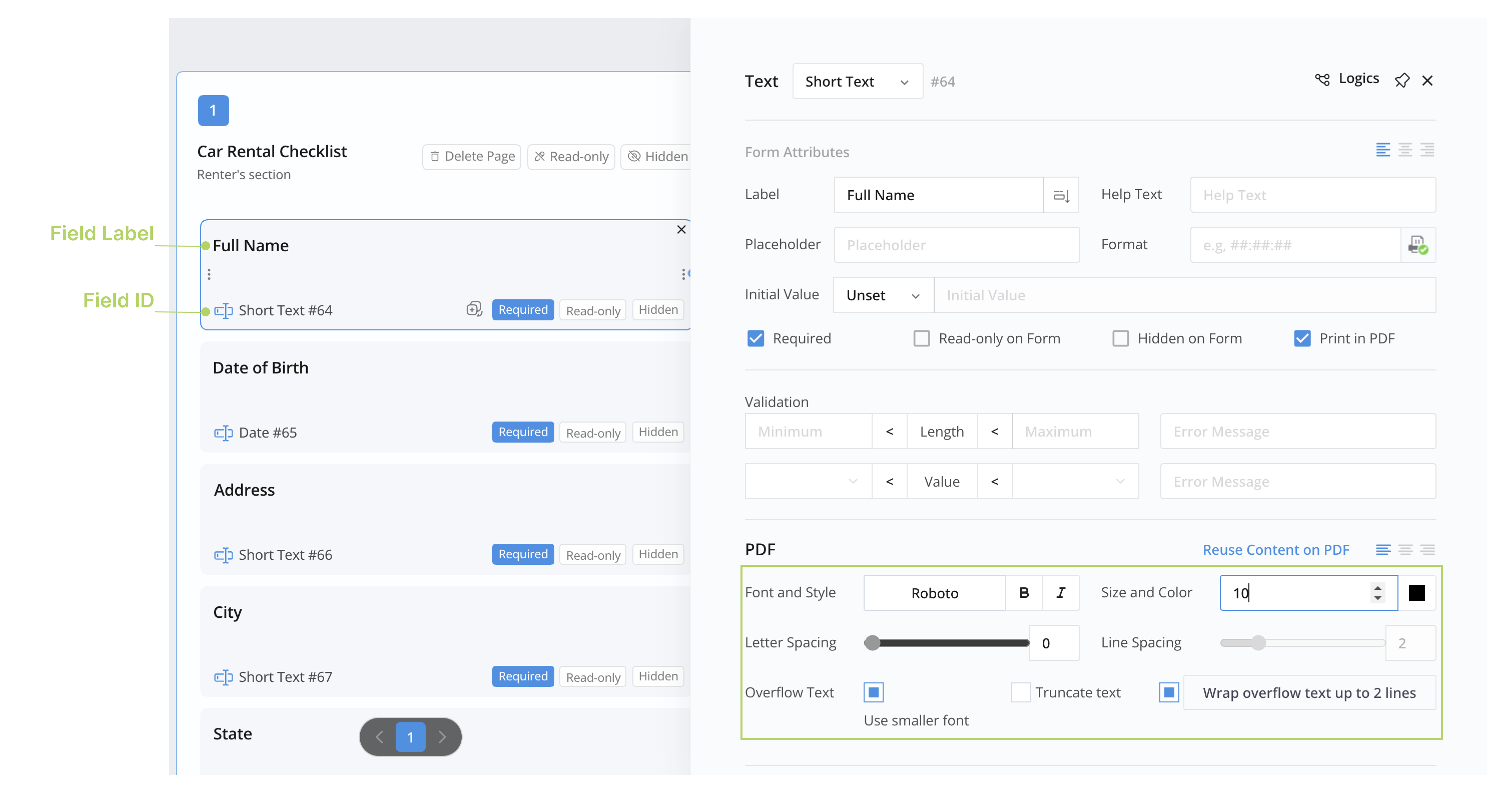This screenshot has width=1512, height=792.
Task: Click the pin panel icon
Action: pyautogui.click(x=1402, y=80)
